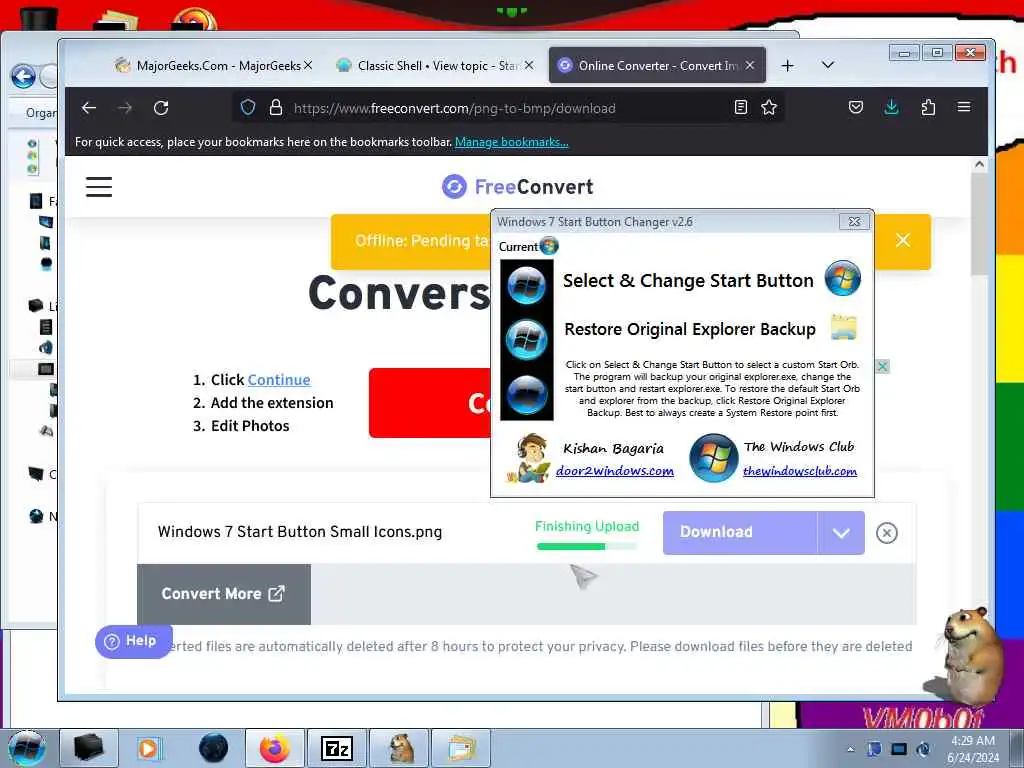
Task: Open network icon in system tray
Action: (899, 749)
